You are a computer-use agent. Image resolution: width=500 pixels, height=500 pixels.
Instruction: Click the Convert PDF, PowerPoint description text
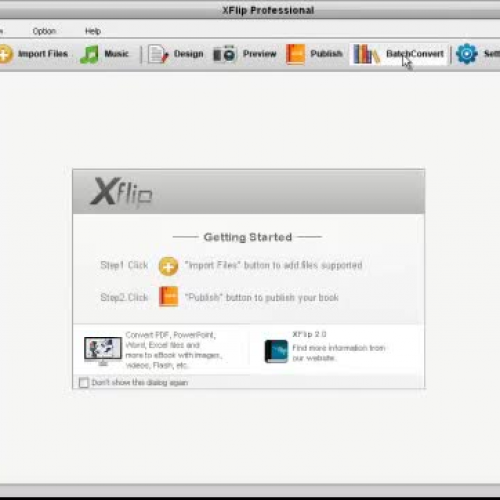(x=173, y=350)
